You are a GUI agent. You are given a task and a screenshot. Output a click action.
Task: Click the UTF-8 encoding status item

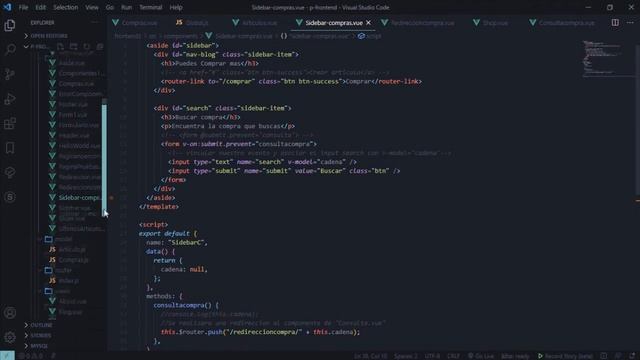[x=432, y=356]
